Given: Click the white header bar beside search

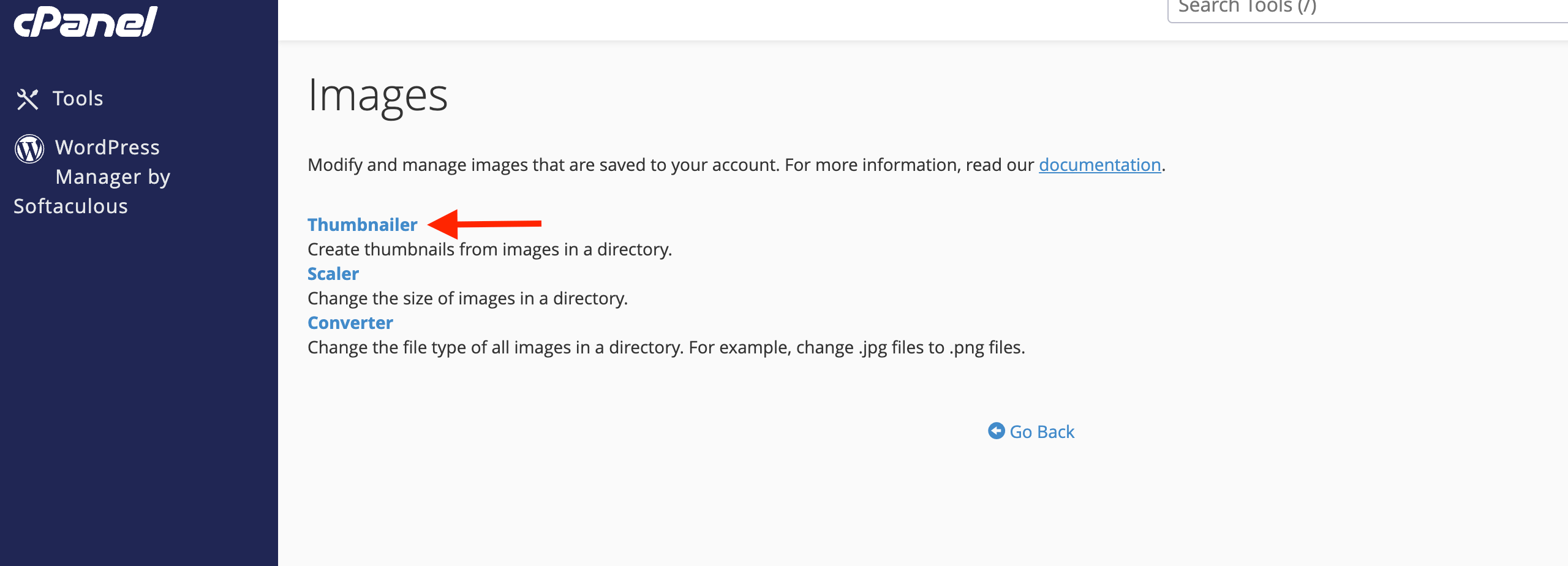Looking at the screenshot, I should coord(723,20).
